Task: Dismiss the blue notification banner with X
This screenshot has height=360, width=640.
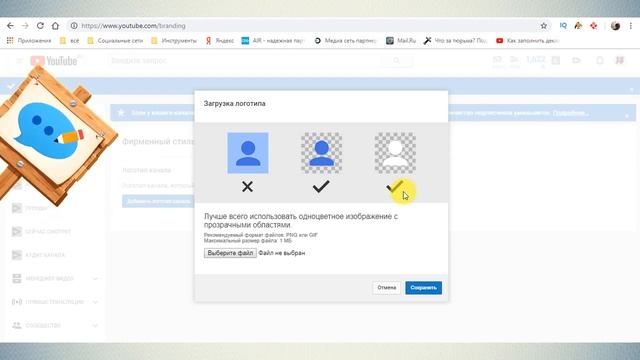Action: 627,116
